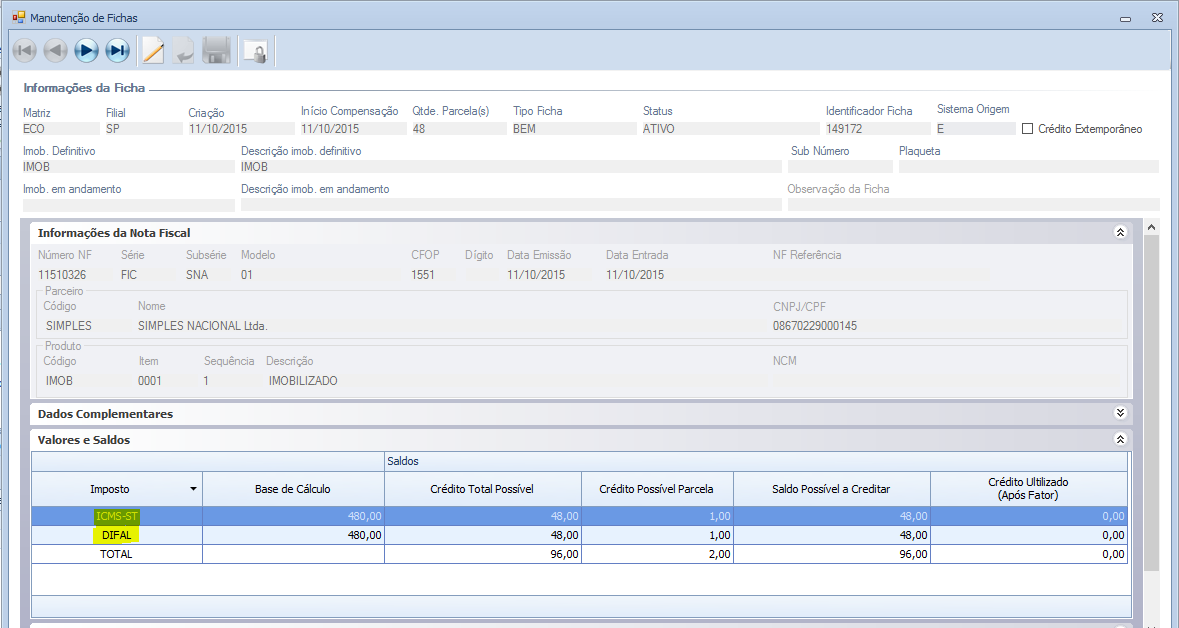
Task: Click the Base de Cálculo column header
Action: coord(293,489)
